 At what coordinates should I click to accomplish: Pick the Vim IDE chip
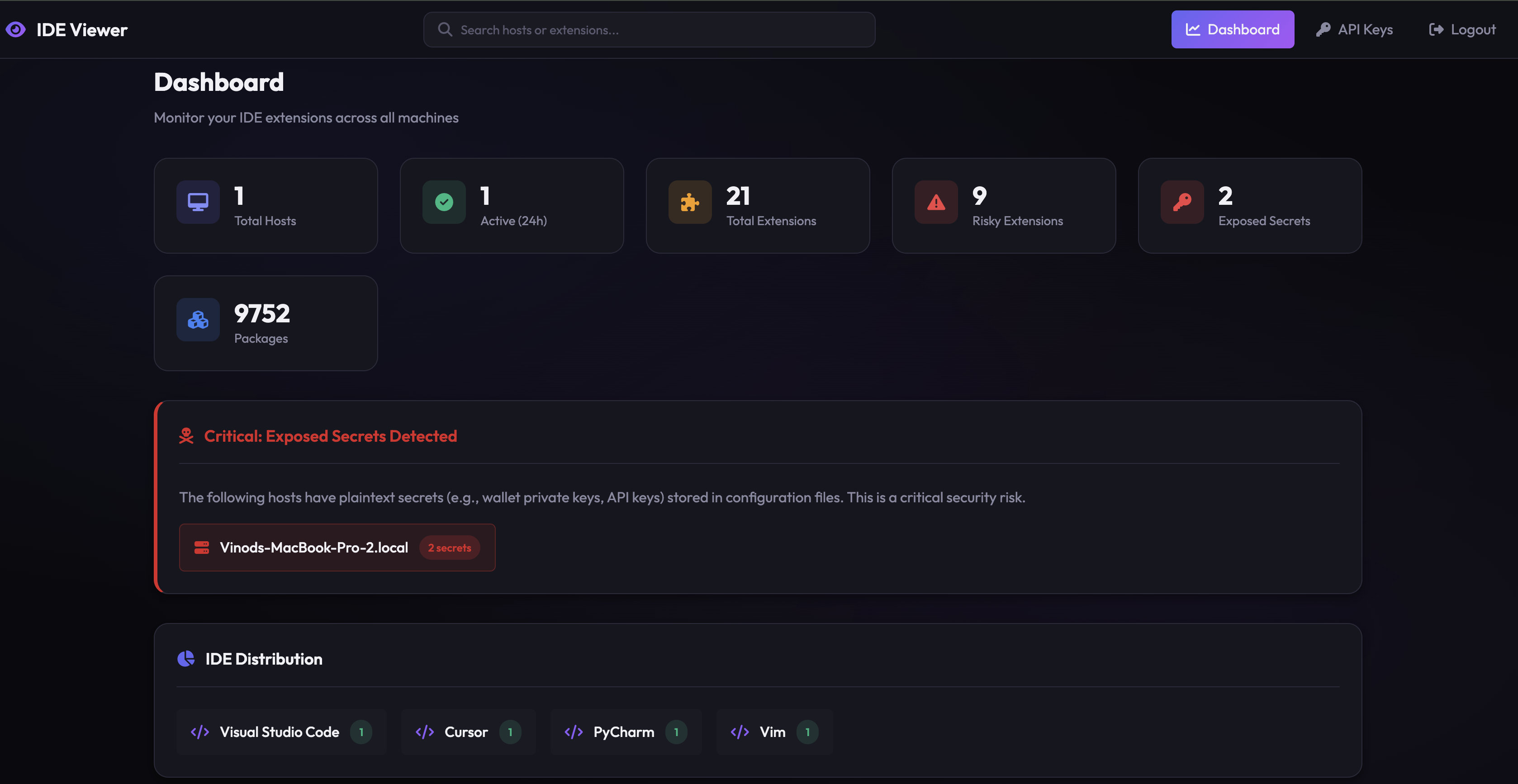(774, 732)
